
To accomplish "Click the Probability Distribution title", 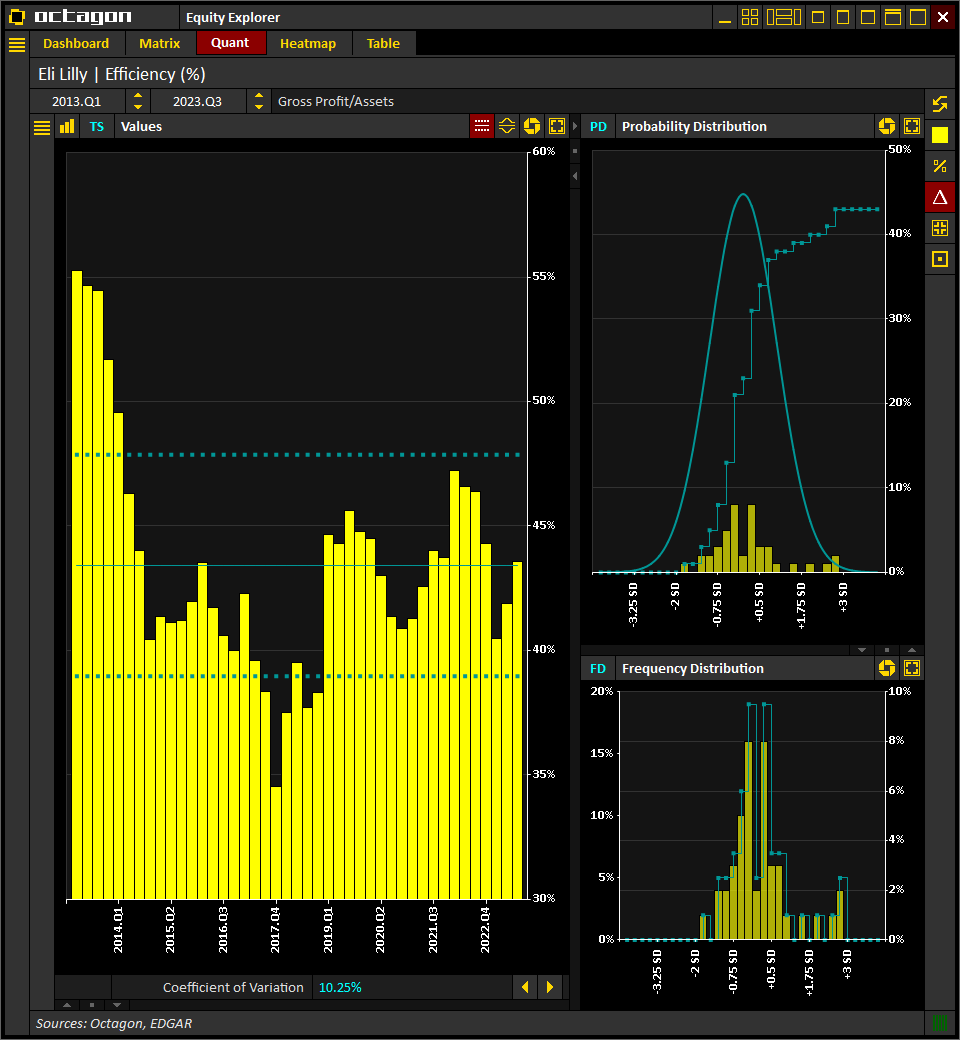I will click(x=694, y=127).
